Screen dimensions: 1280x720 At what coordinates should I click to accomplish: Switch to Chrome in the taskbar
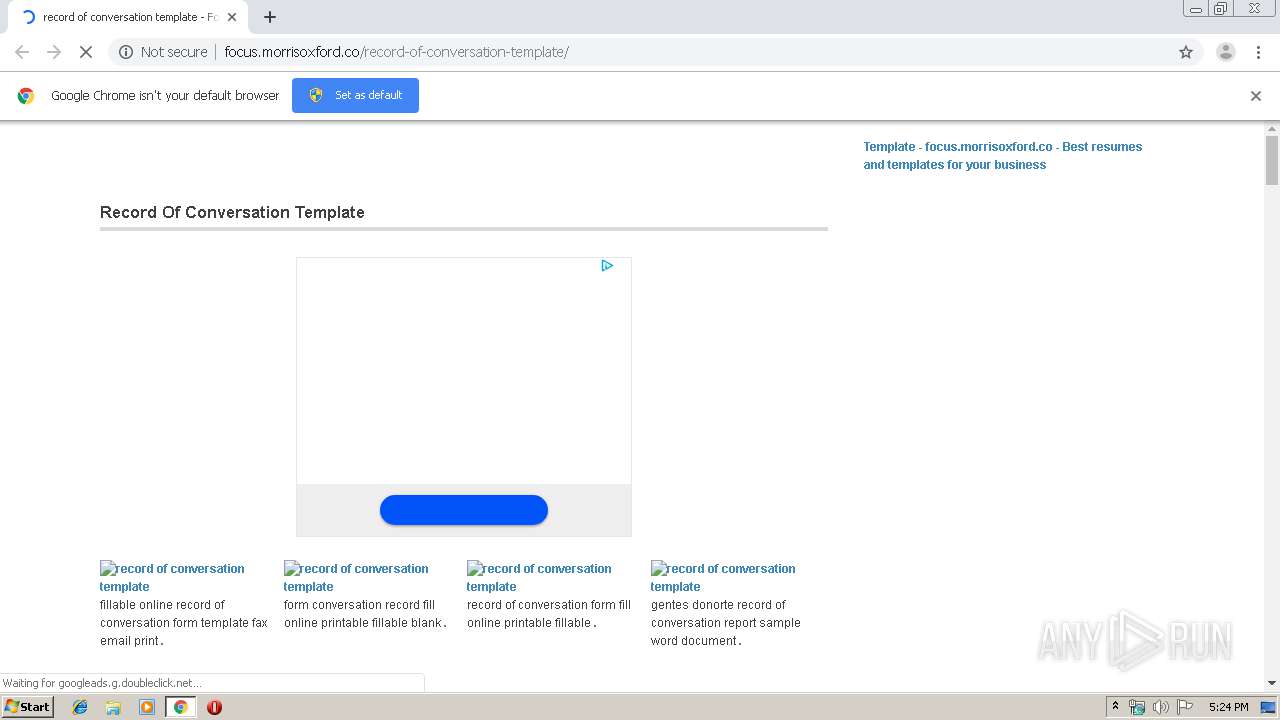[180, 707]
